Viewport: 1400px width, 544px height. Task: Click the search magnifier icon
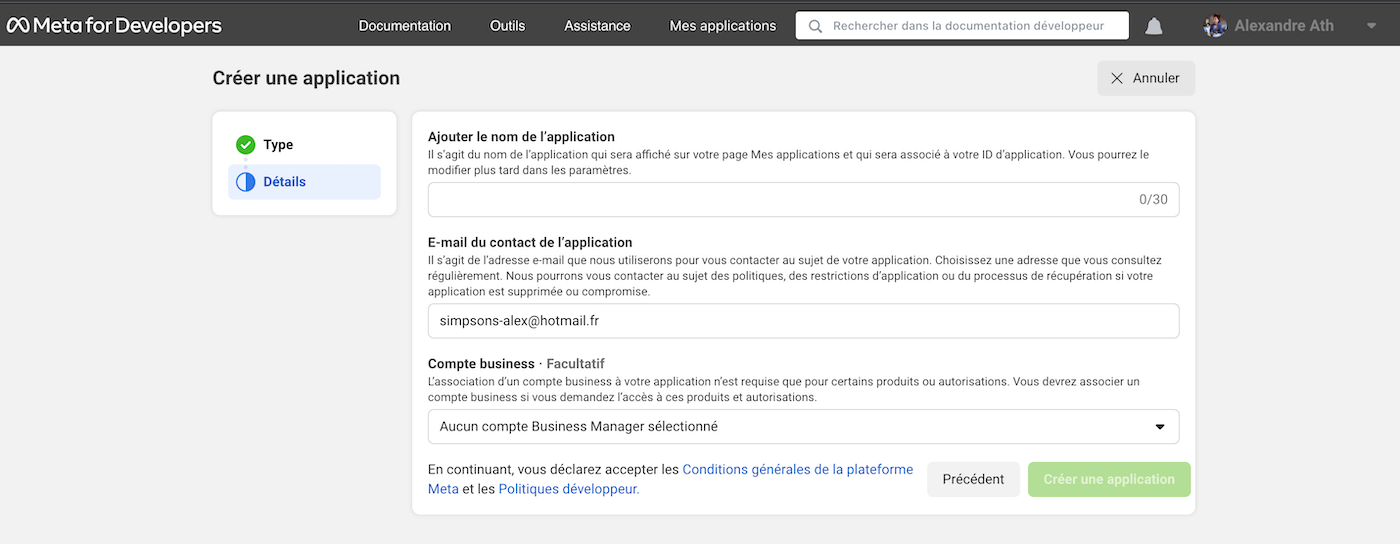[816, 26]
